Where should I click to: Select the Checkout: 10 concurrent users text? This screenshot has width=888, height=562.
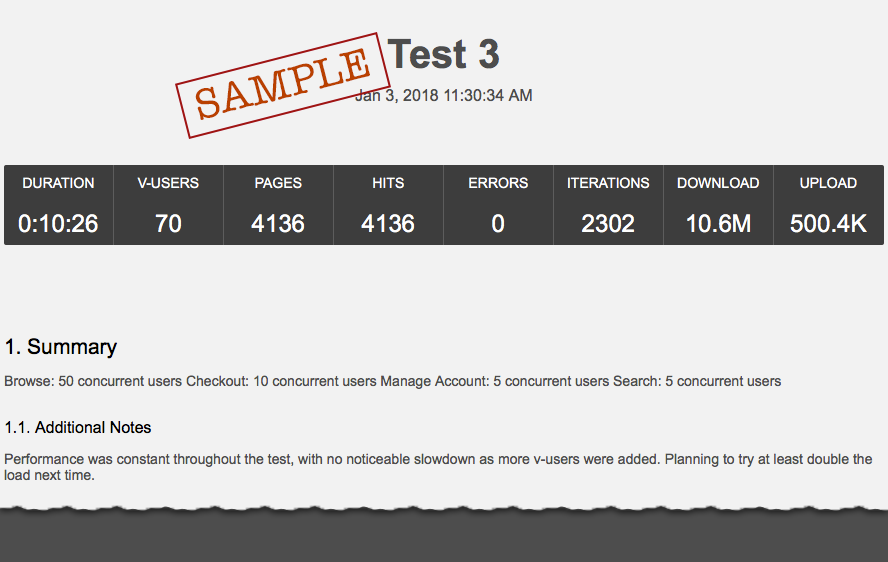[x=281, y=381]
